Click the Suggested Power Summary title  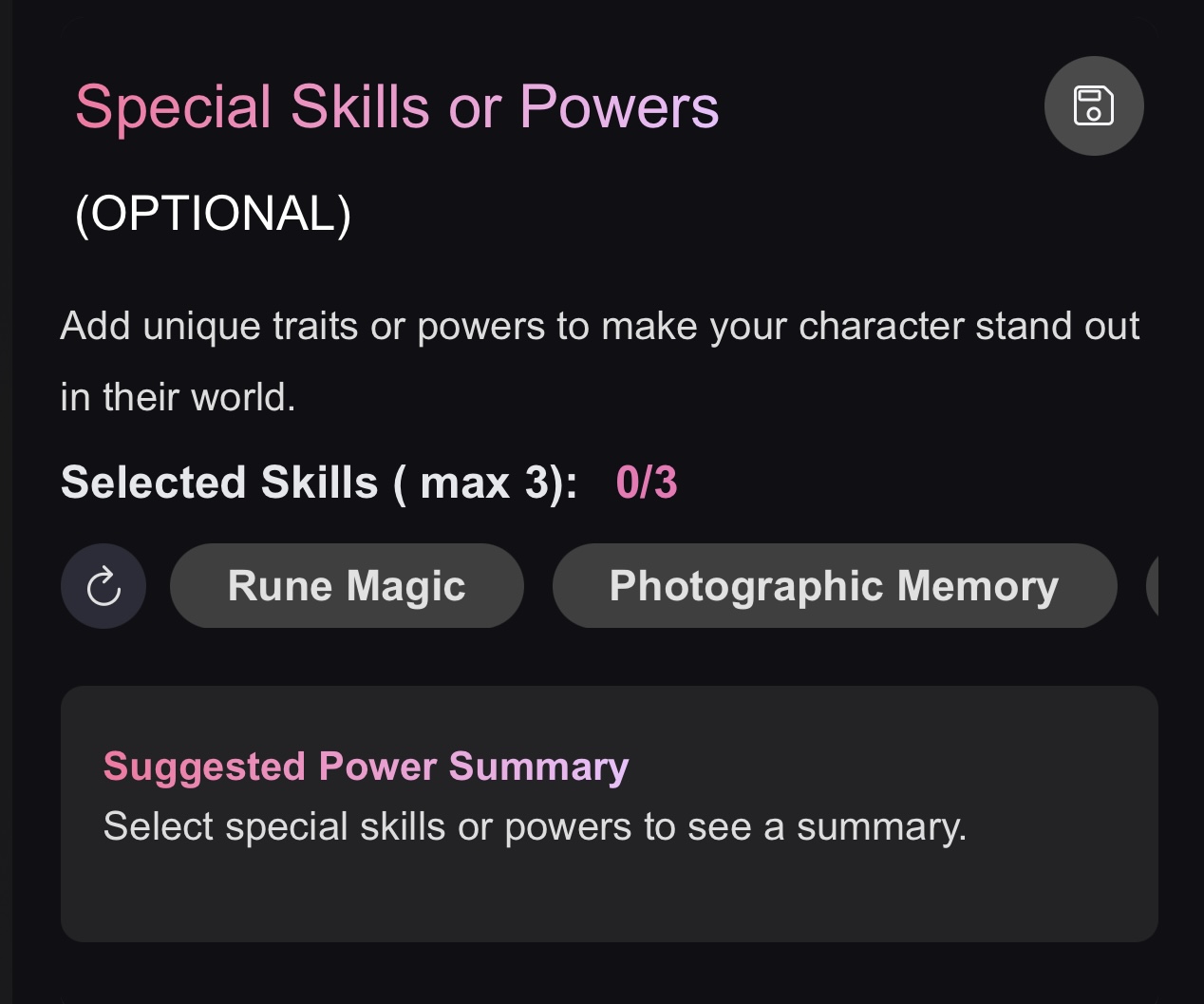(x=366, y=767)
